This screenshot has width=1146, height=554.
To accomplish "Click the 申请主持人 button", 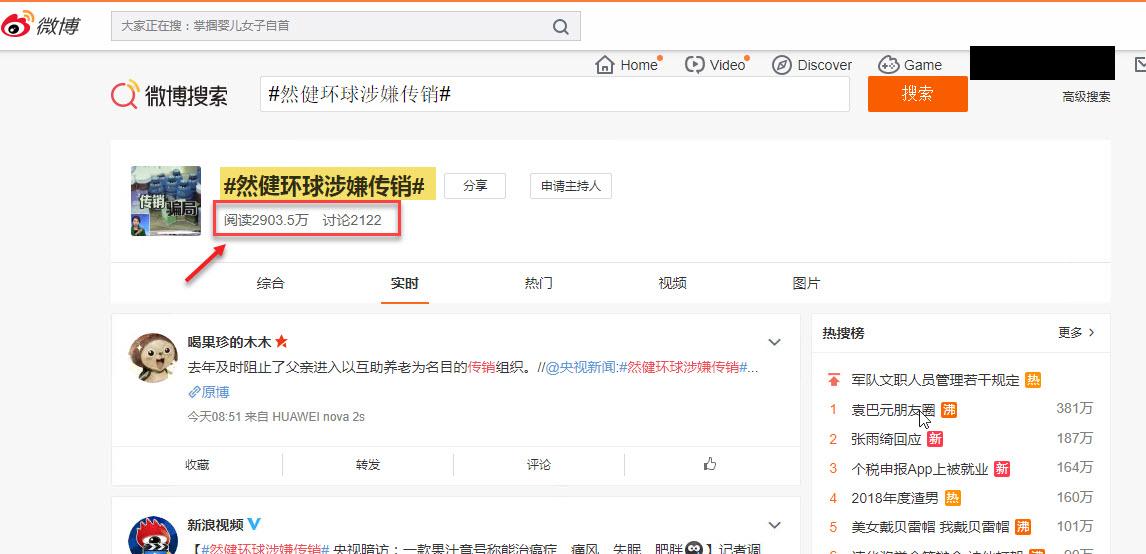I will [571, 186].
